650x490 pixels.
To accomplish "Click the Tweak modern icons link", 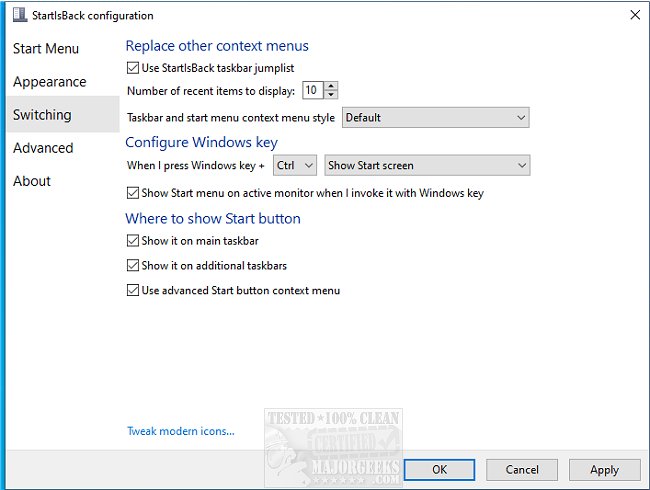I will [181, 432].
